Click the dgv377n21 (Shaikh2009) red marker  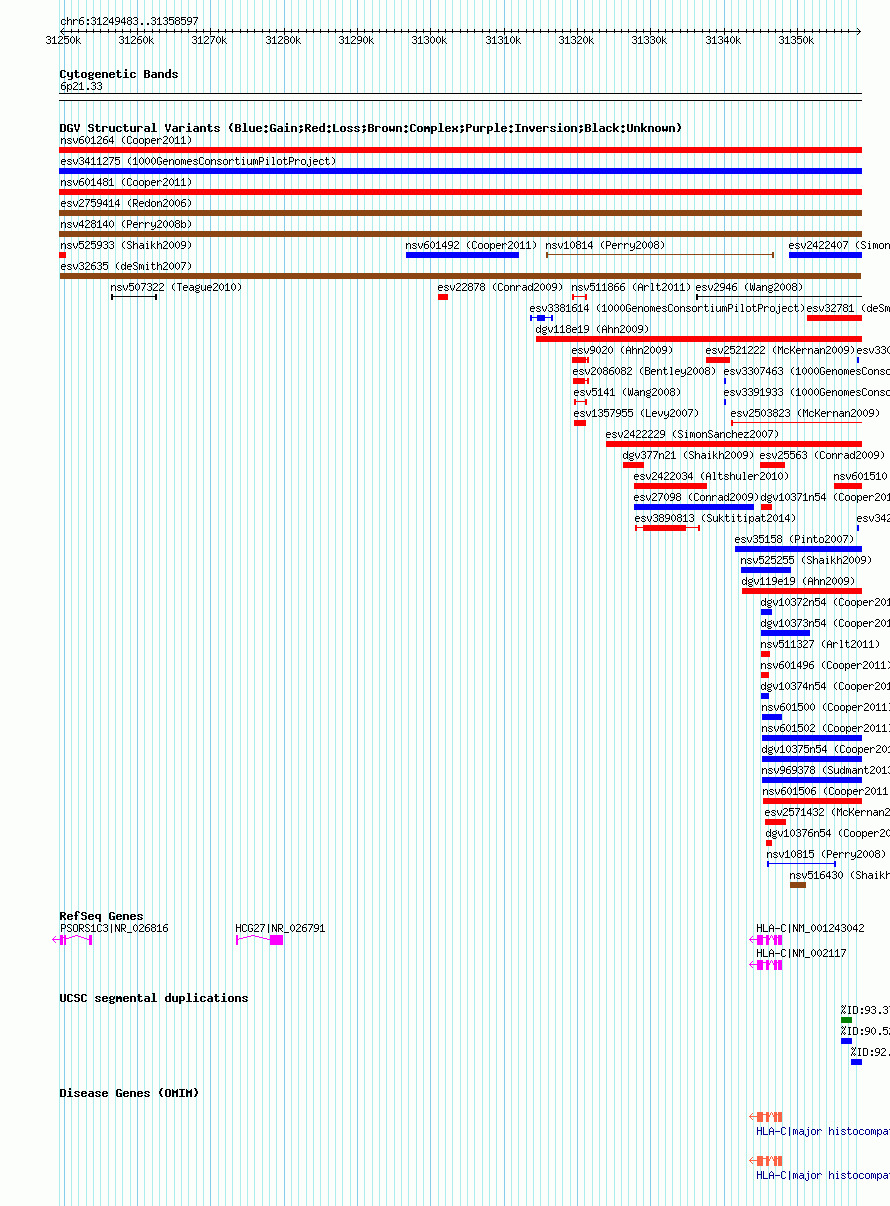(x=633, y=465)
